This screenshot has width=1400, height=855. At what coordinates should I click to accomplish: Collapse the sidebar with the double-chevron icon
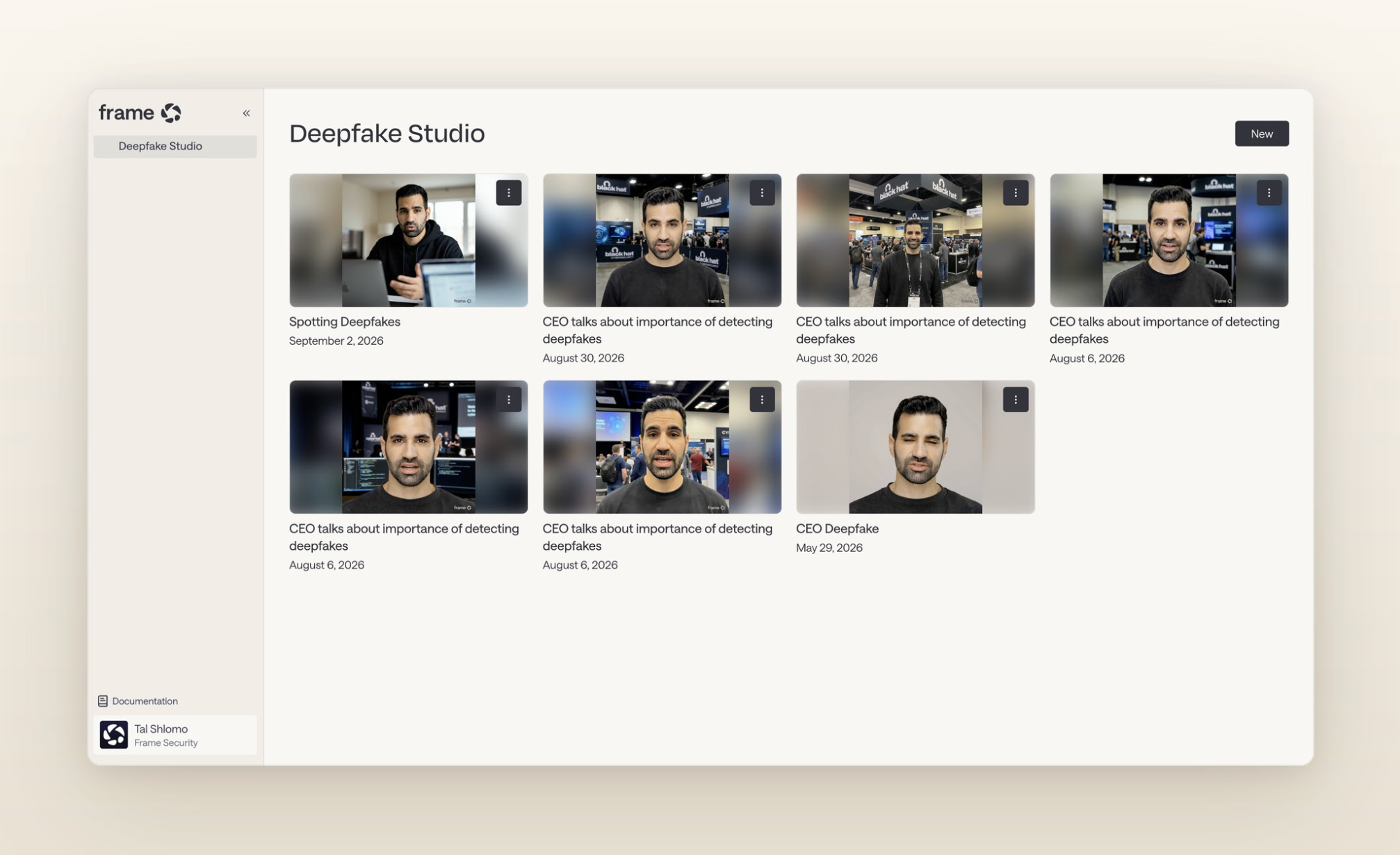click(246, 113)
